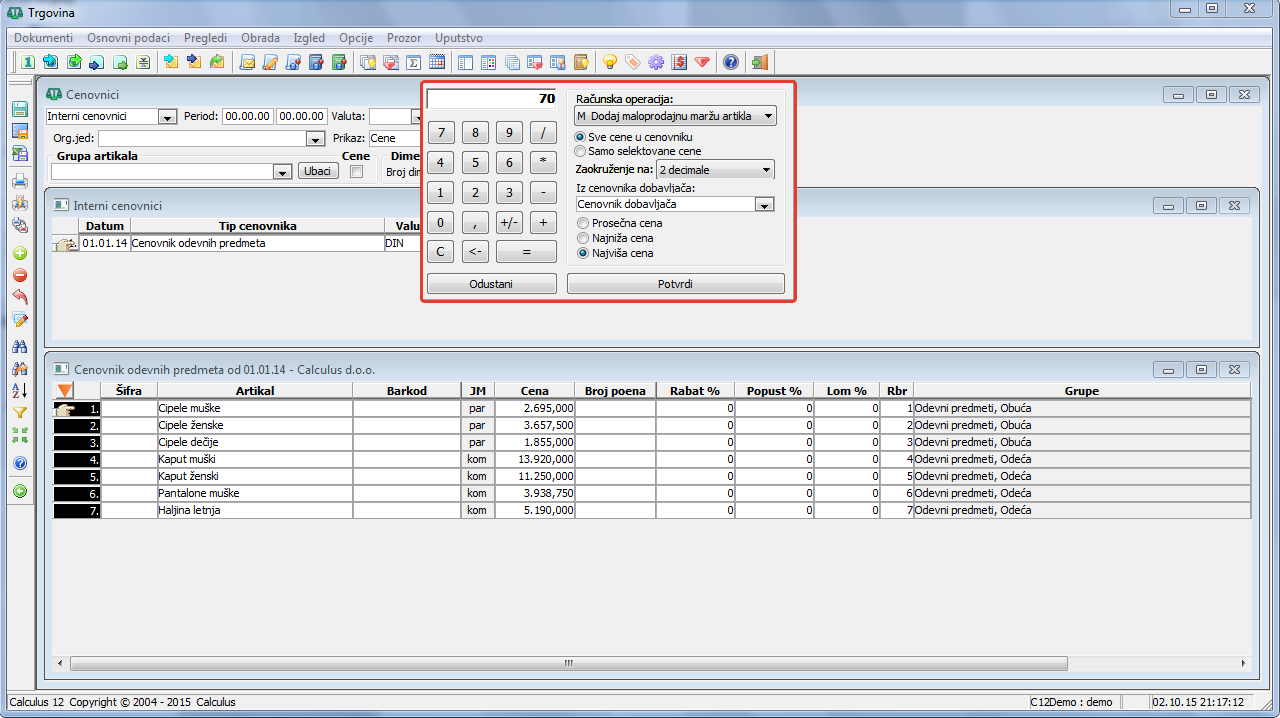Click the yellow funnel filter icon
Screen dimensions: 1280x718
point(19,412)
